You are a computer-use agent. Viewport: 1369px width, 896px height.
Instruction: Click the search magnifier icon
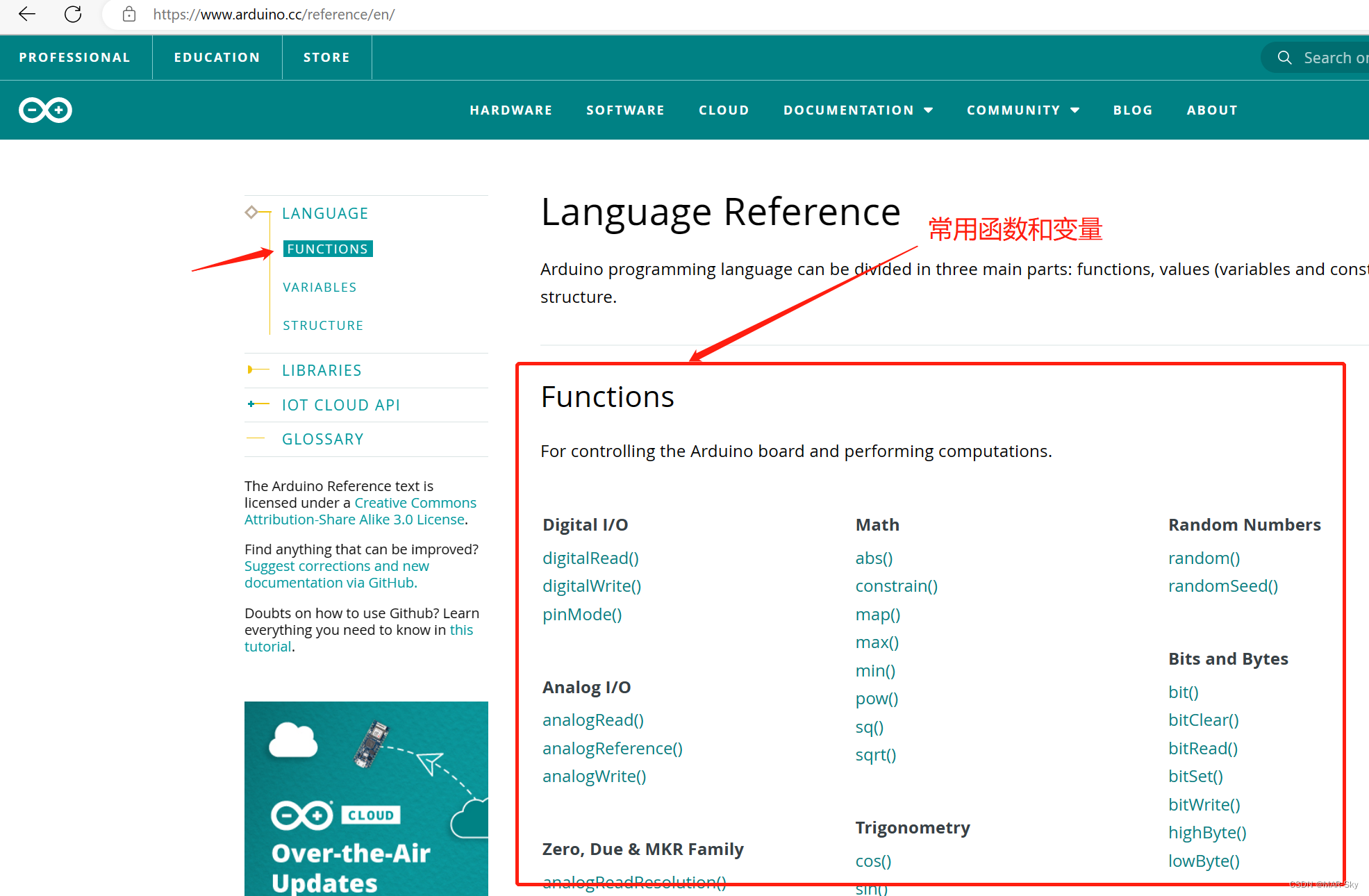coord(1285,58)
